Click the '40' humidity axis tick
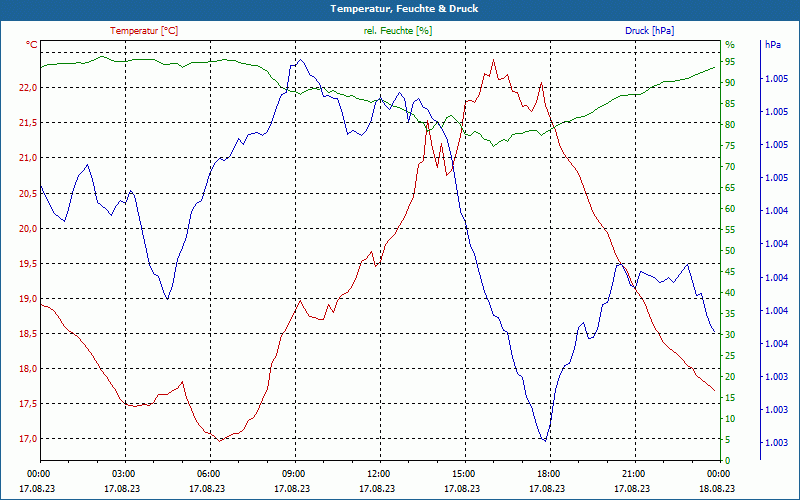Screen dimensions: 800x500 coord(730,293)
